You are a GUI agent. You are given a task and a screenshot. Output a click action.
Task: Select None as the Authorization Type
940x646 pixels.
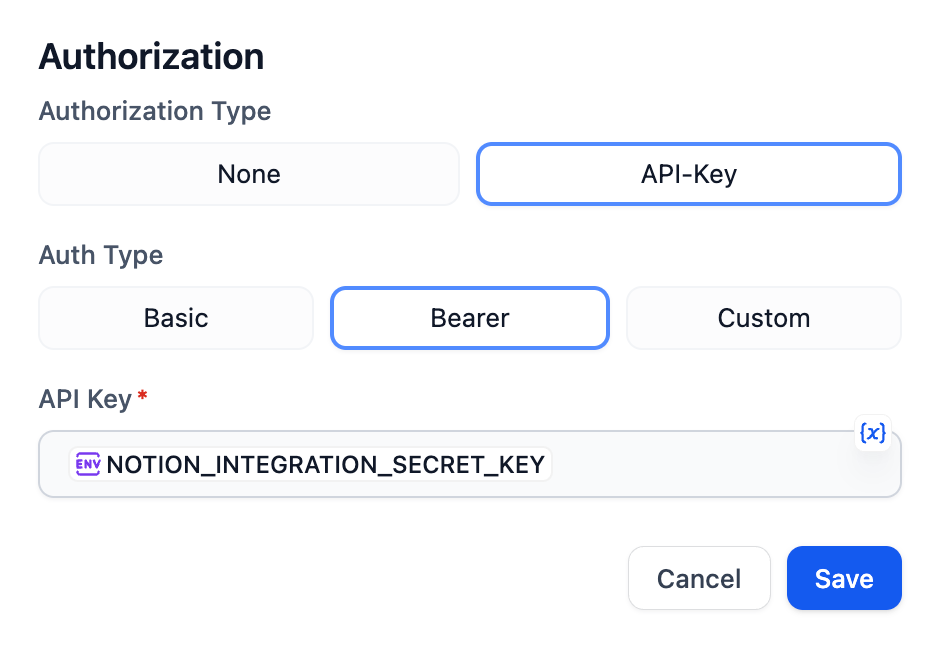[248, 174]
